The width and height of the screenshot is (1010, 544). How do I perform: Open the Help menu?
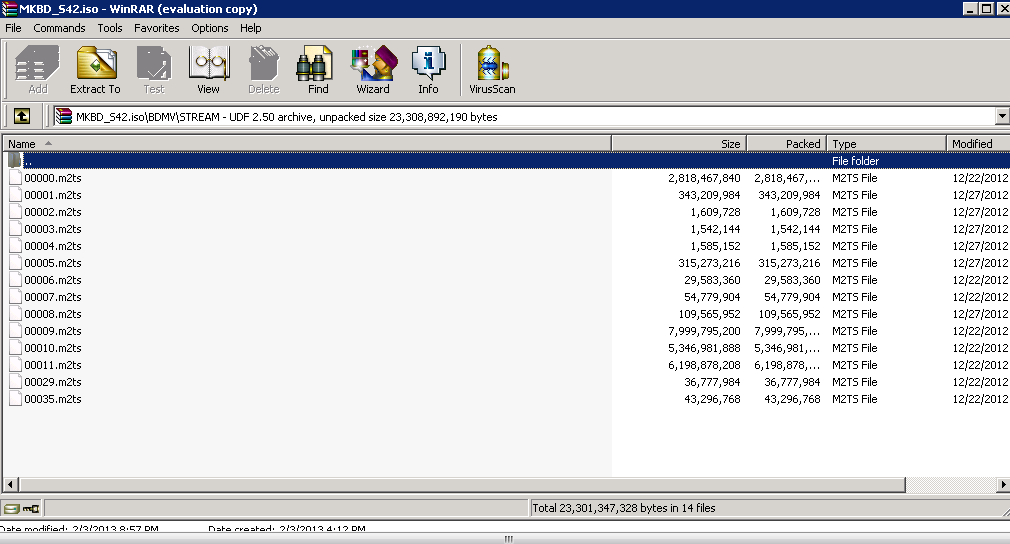[x=251, y=28]
